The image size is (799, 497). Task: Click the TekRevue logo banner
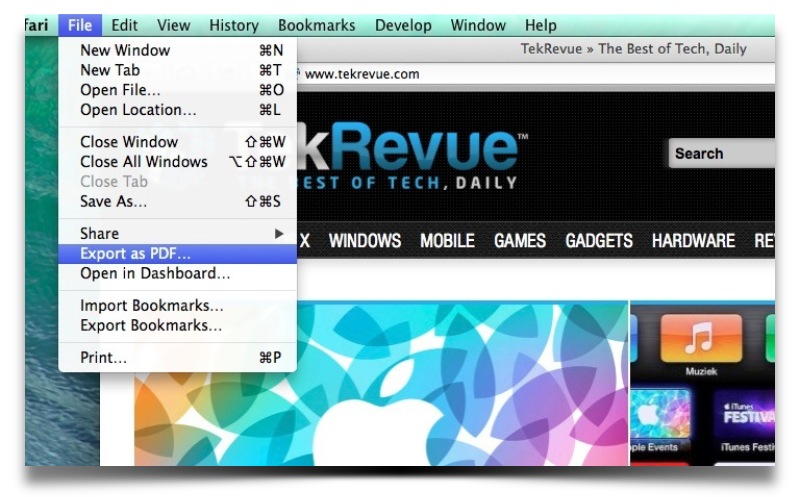[x=413, y=155]
